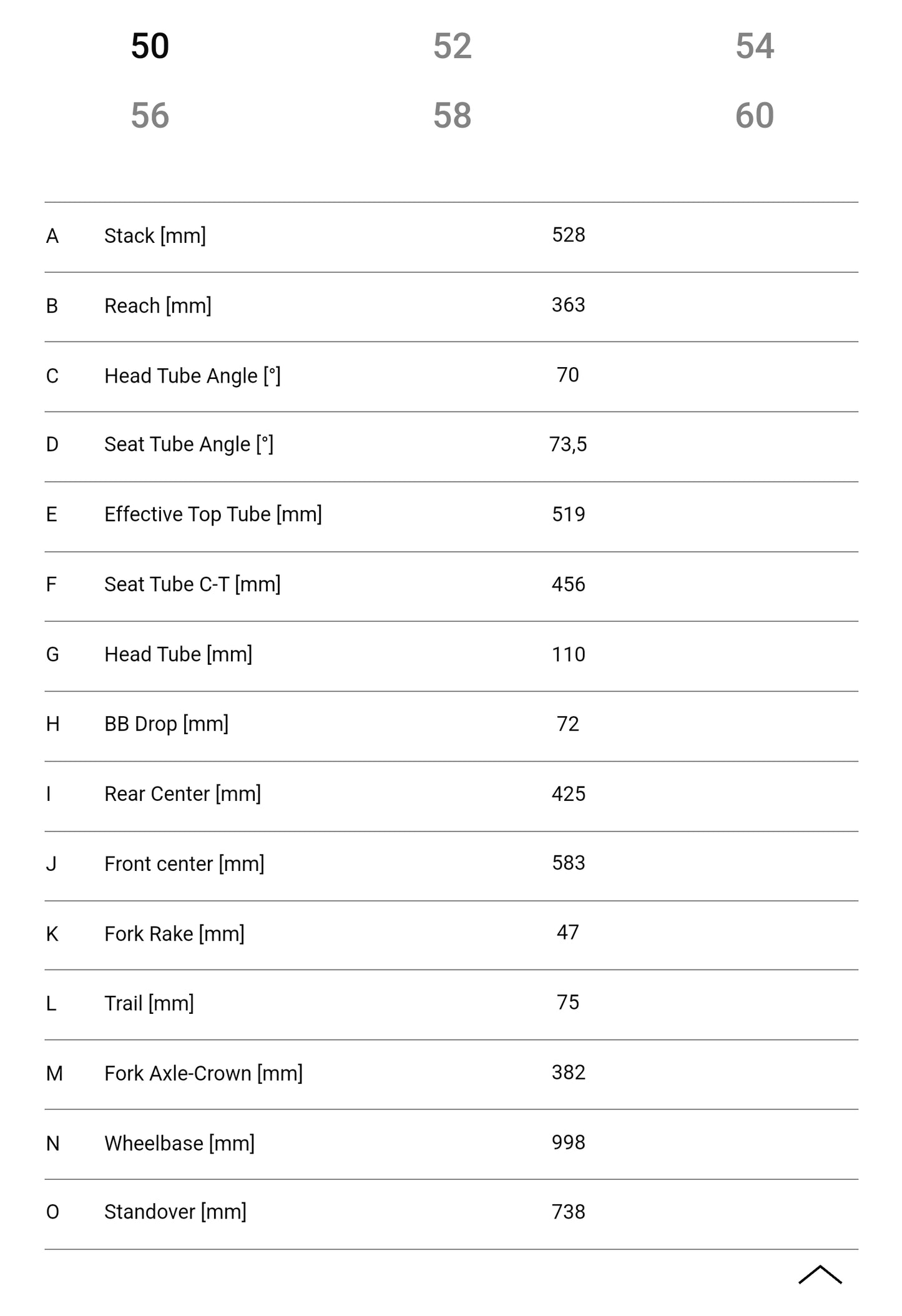Select frame size 50 tab

pos(150,46)
